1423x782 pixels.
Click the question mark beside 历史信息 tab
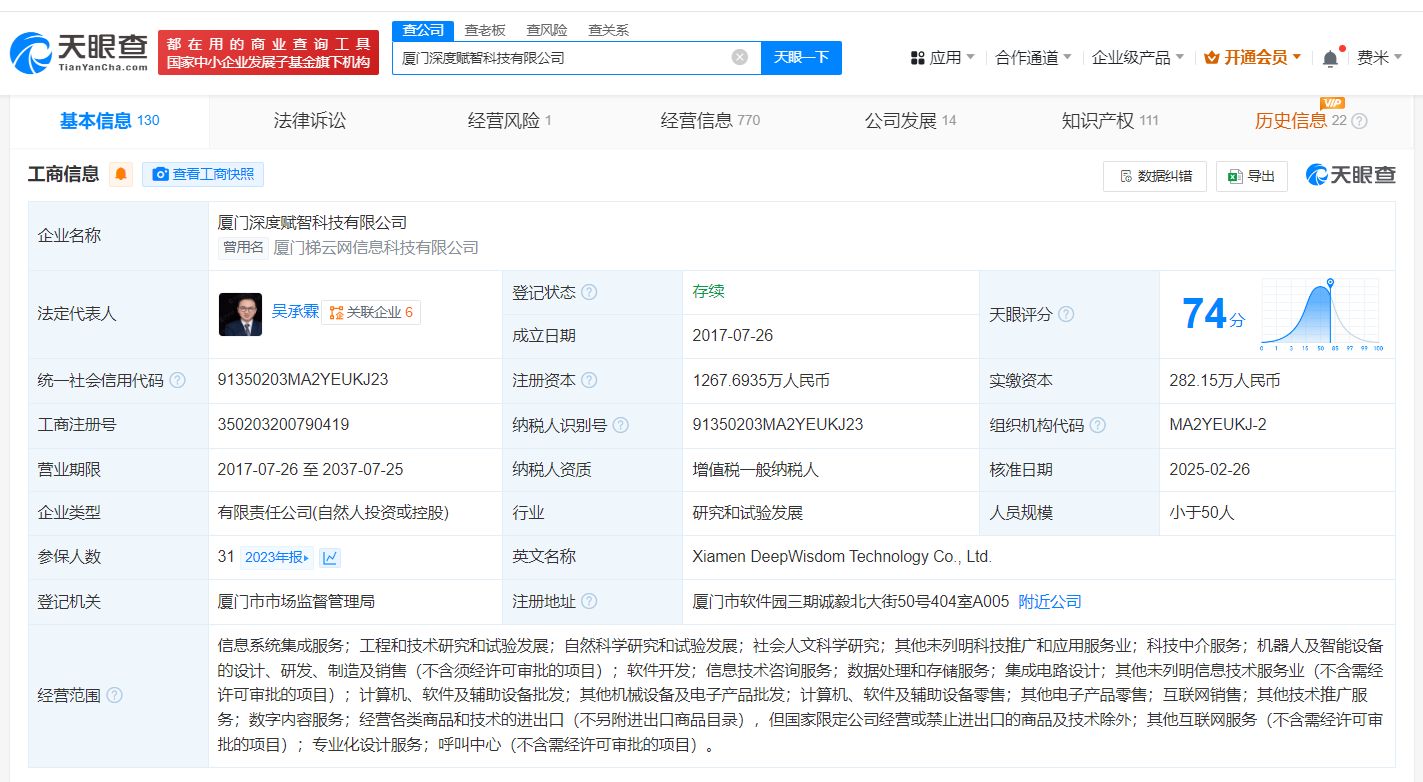[x=1359, y=121]
